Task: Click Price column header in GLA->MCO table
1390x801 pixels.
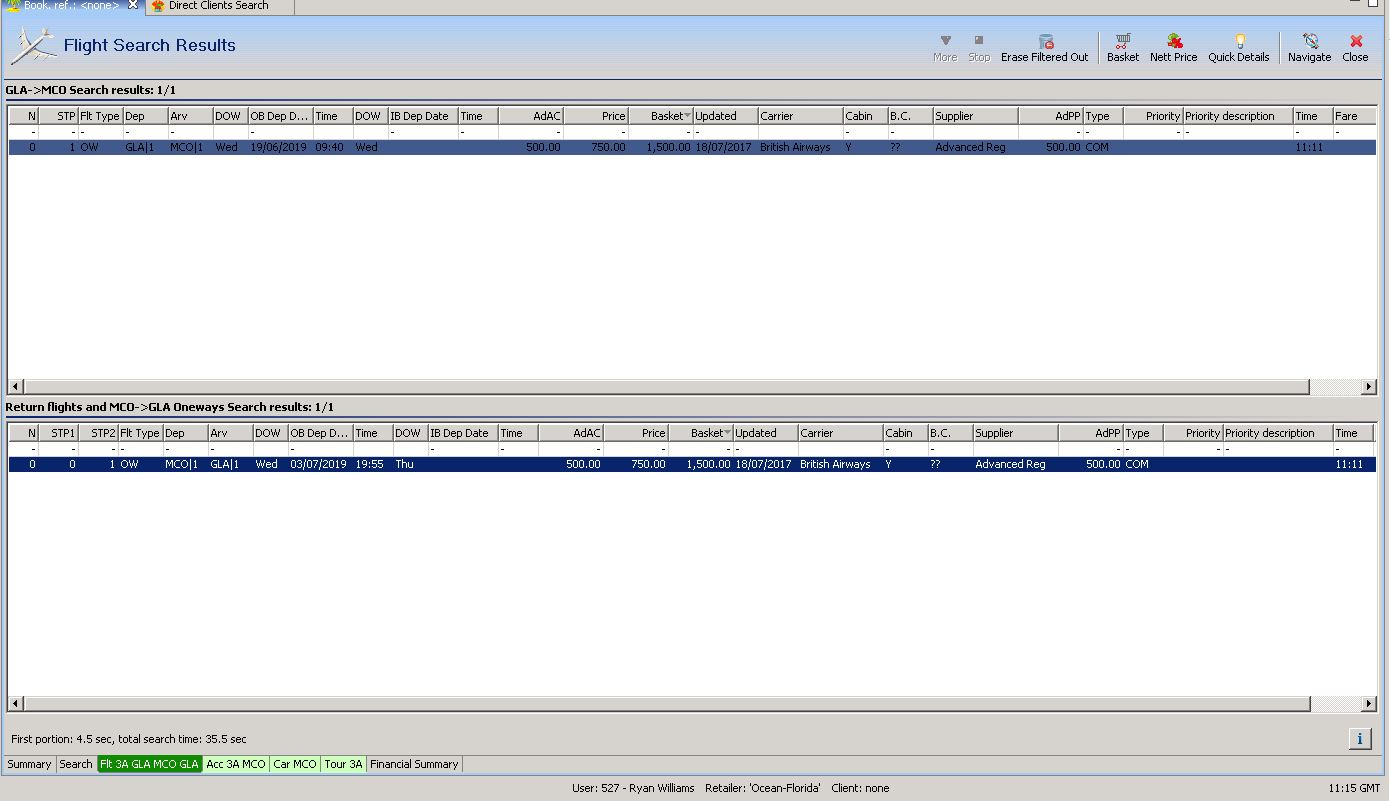Action: [596, 116]
